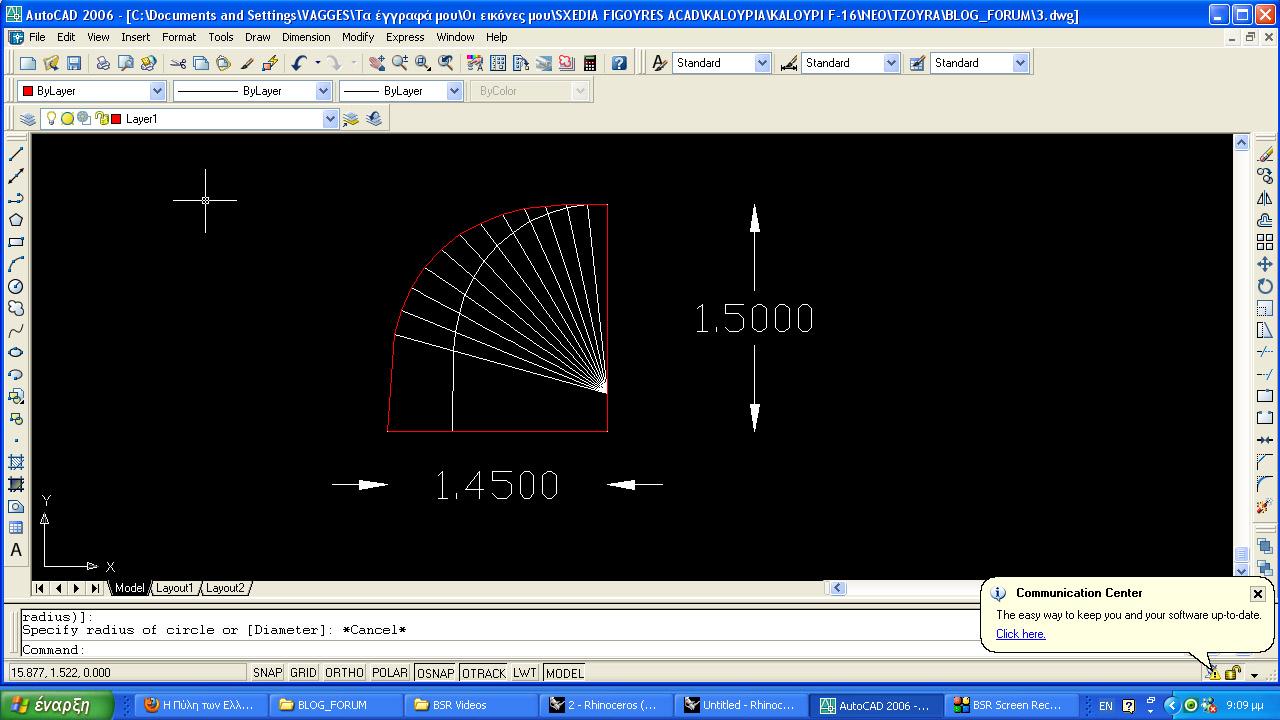This screenshot has height=720, width=1280.
Task: Click the 'Click here.' link
Action: [1020, 634]
